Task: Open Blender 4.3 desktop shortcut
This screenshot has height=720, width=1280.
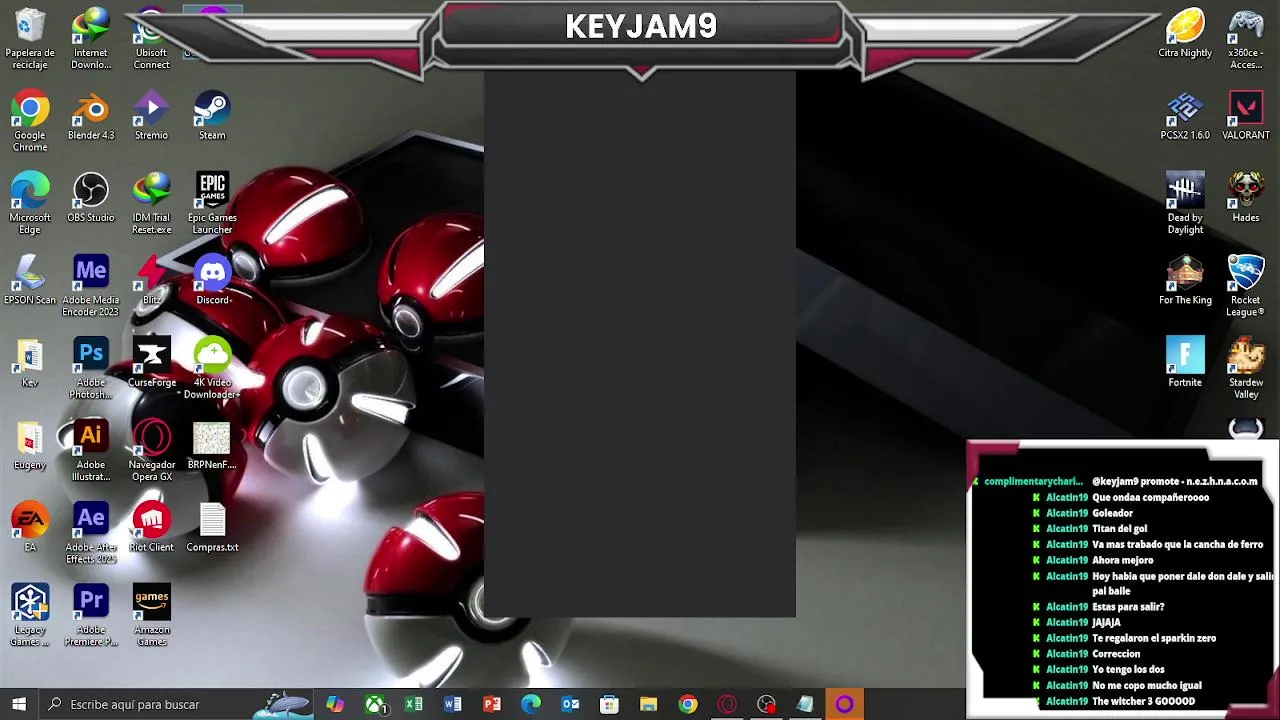Action: point(91,115)
